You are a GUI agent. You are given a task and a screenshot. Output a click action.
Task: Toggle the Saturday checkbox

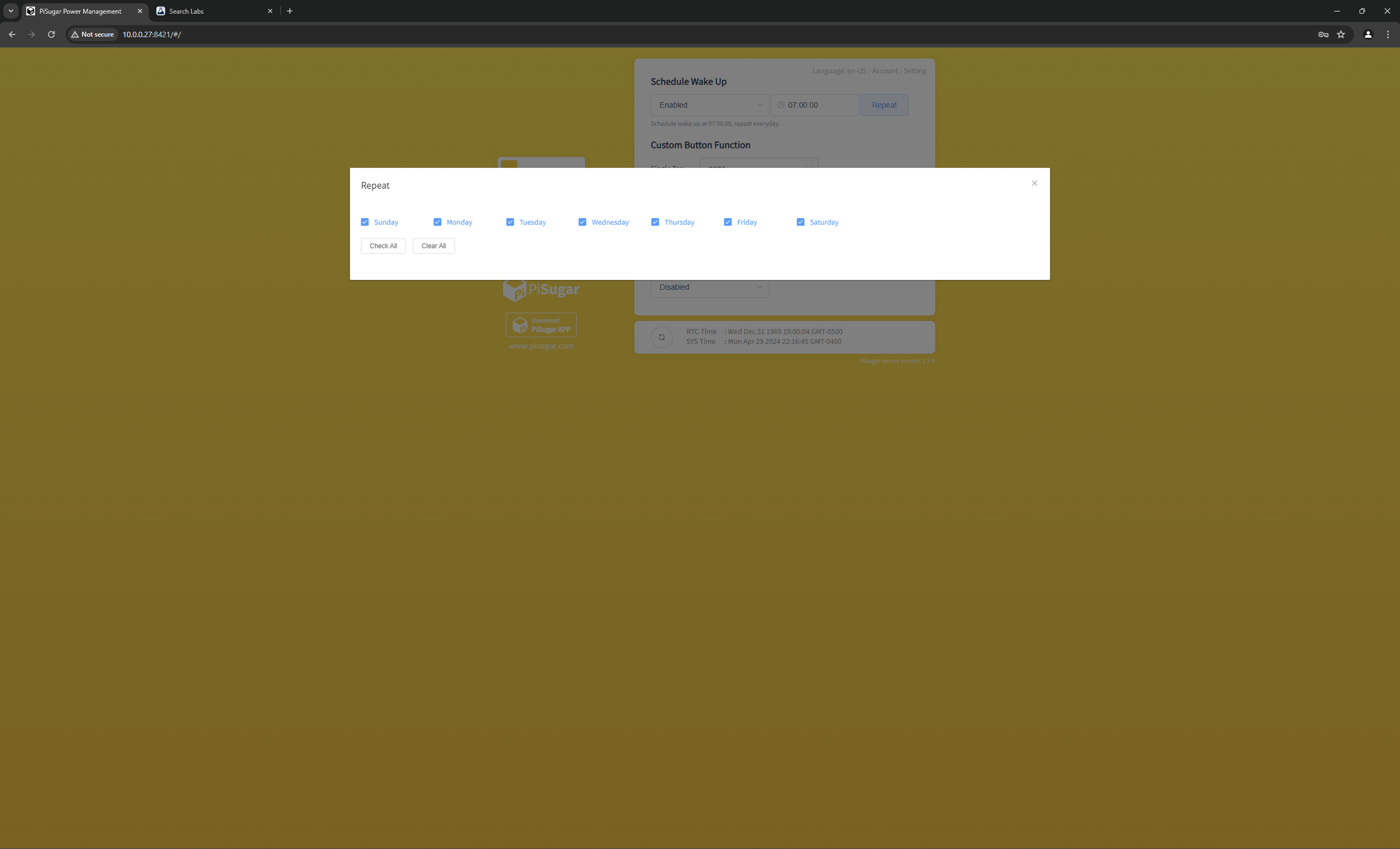[800, 222]
